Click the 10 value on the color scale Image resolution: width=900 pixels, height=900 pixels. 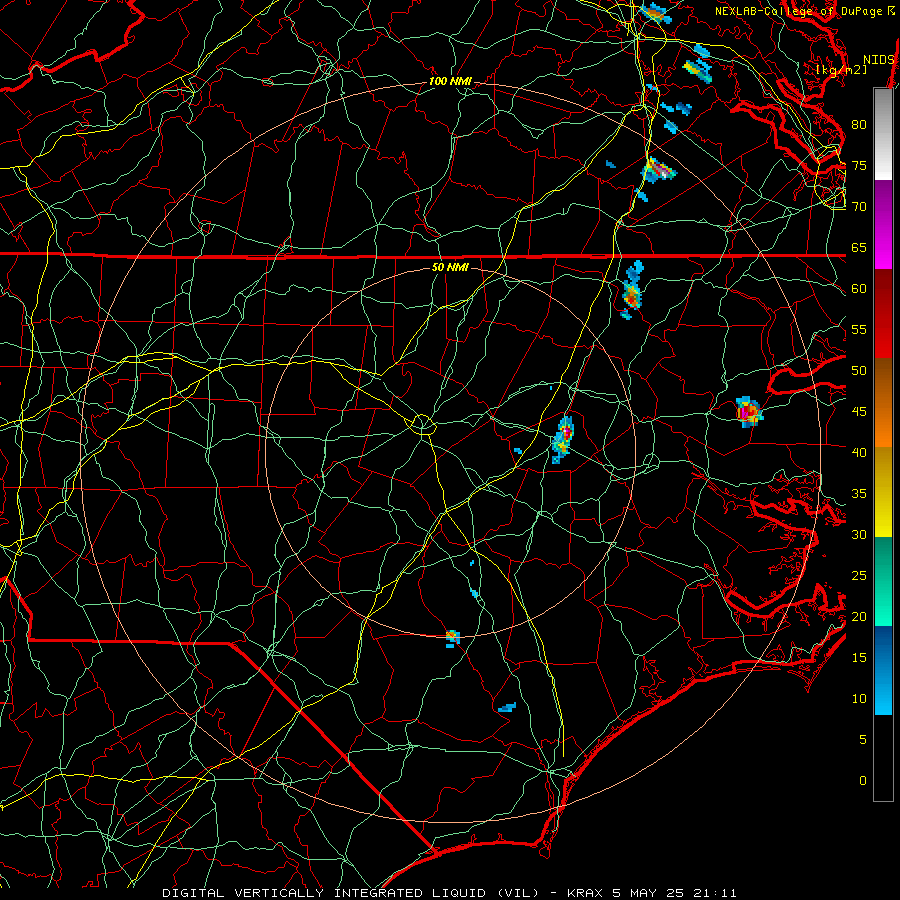(859, 699)
